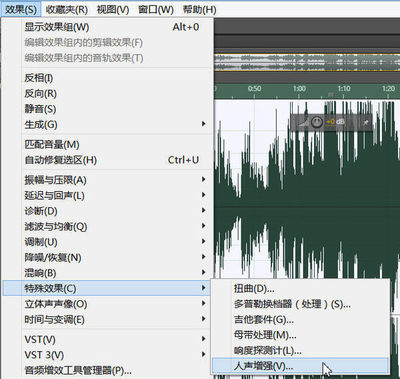Click the 1:00 mark on the timeline ruler
Viewport: 400px width, 379px height.
tap(299, 89)
